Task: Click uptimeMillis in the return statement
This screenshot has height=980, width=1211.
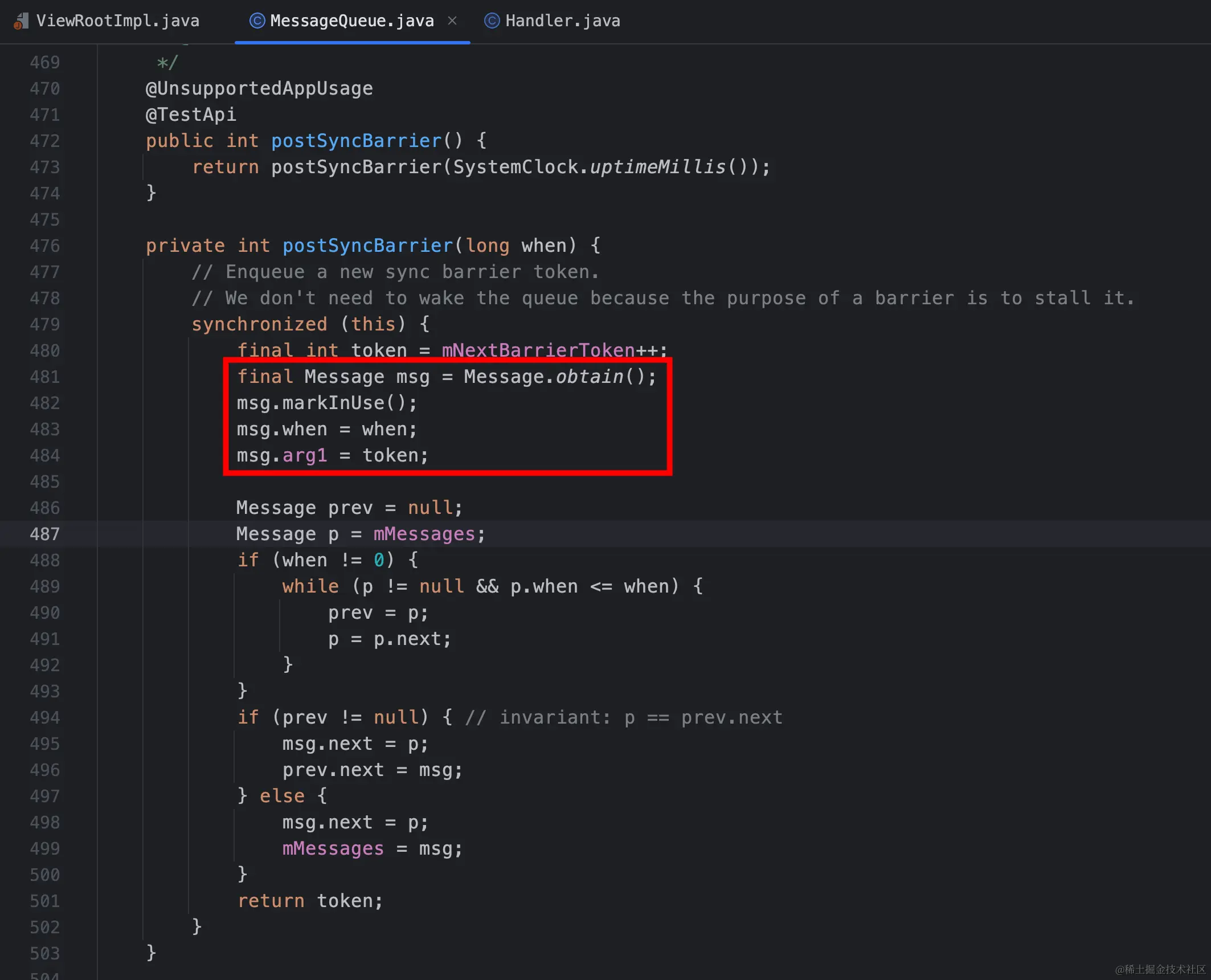Action: click(x=657, y=167)
